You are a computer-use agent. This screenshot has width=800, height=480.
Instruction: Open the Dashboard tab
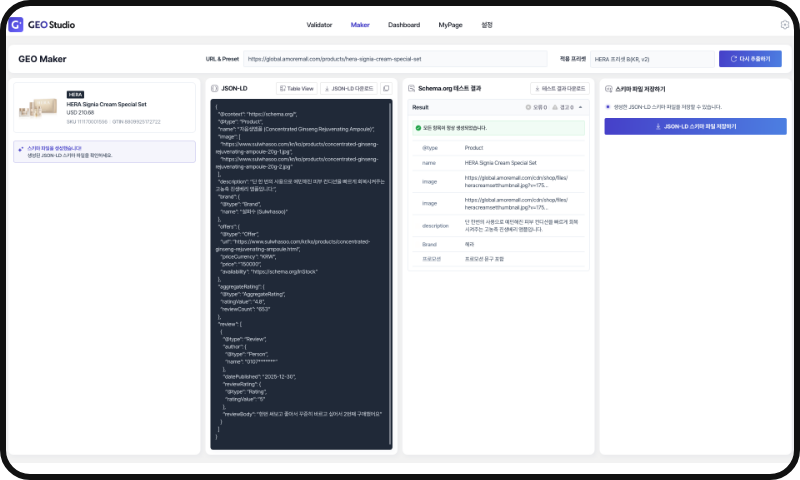tap(404, 24)
